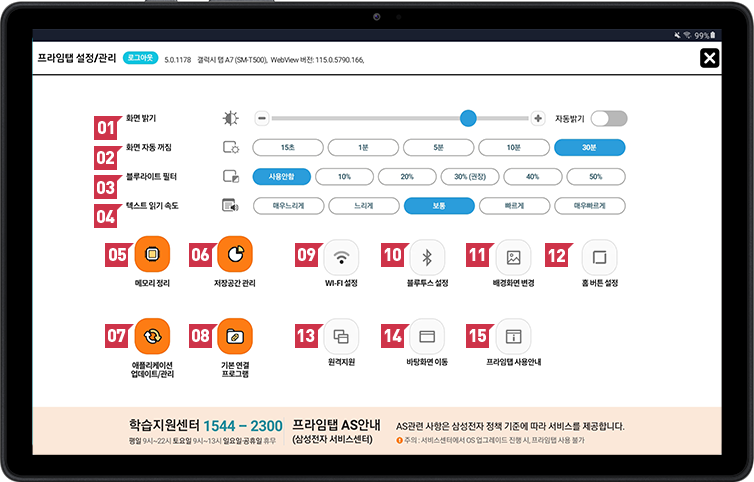Close the settings screen with X

pos(709,58)
